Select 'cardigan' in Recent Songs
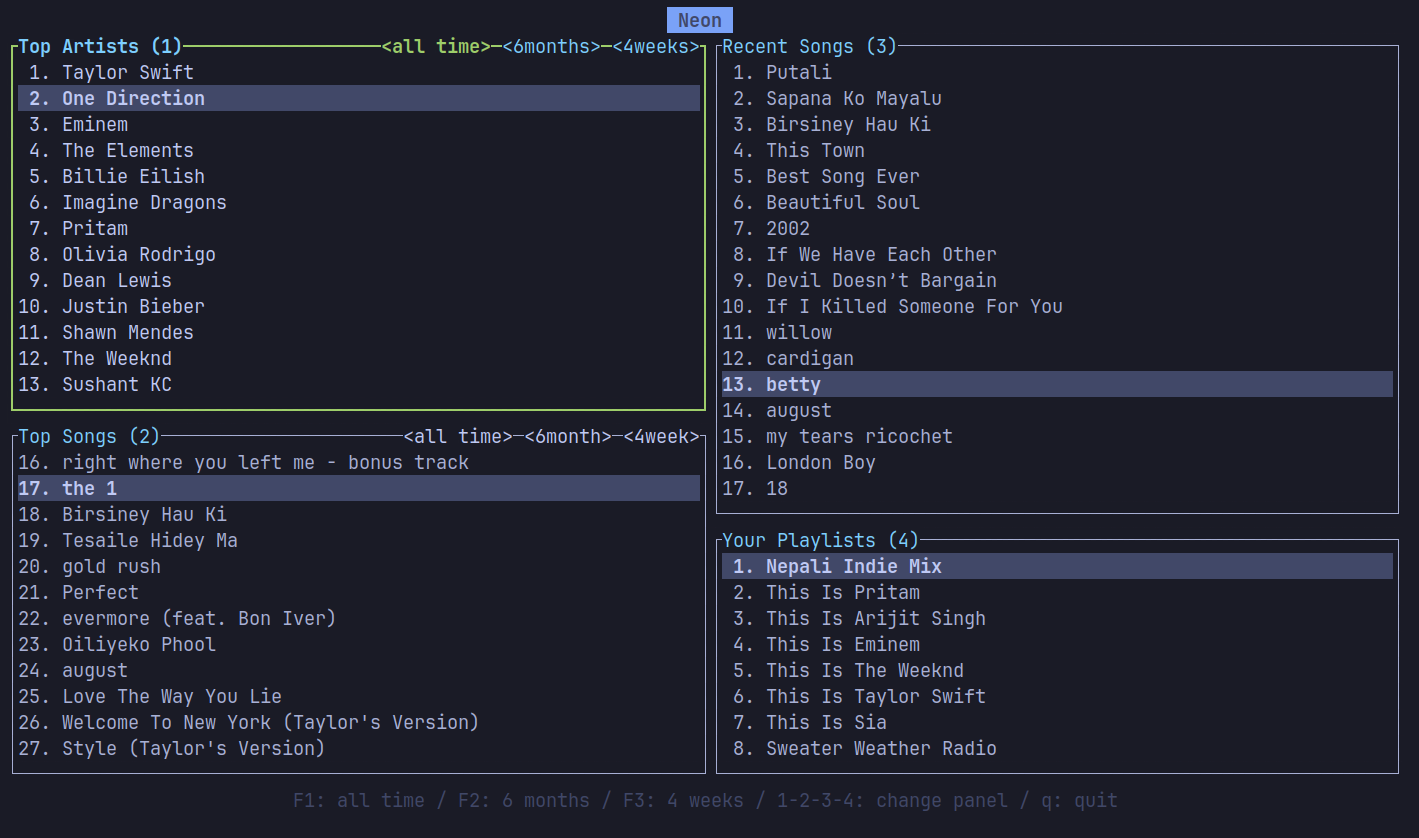The width and height of the screenshot is (1419, 838). (809, 359)
